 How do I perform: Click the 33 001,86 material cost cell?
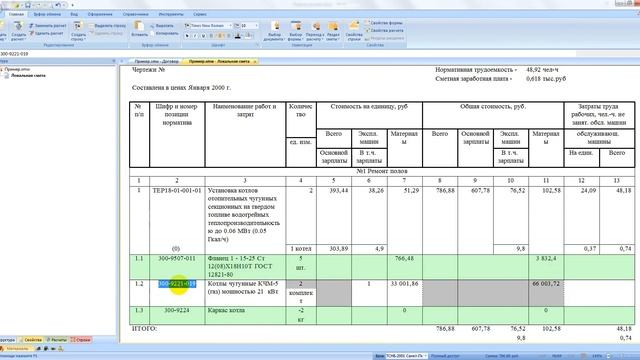404,284
